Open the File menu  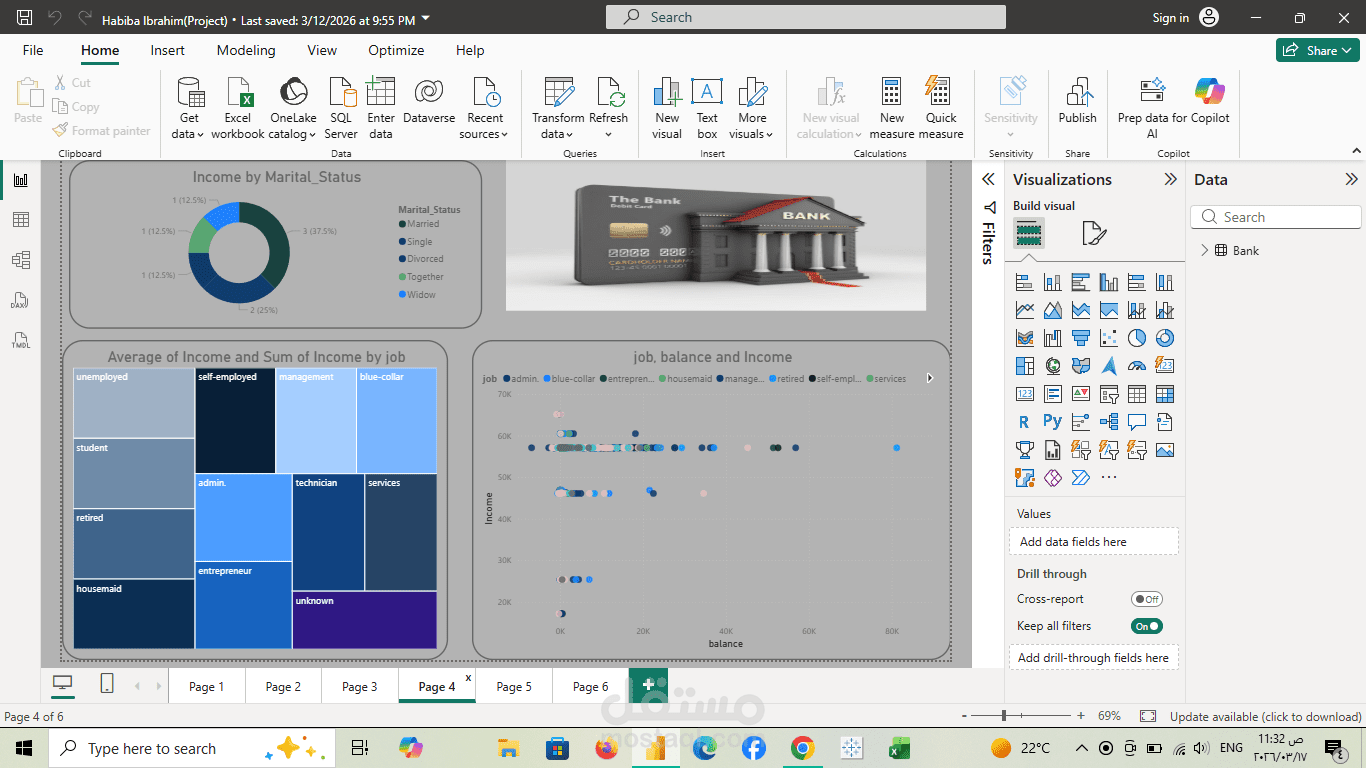pos(33,50)
